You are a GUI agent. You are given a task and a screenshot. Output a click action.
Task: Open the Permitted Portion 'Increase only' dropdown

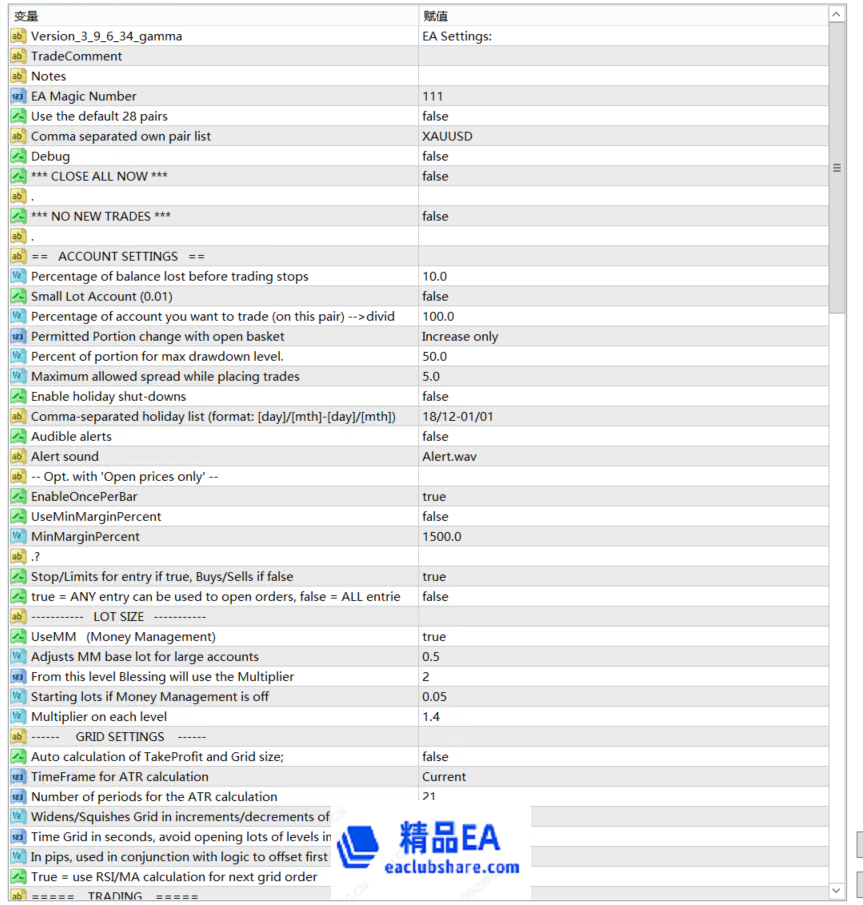pyautogui.click(x=622, y=336)
